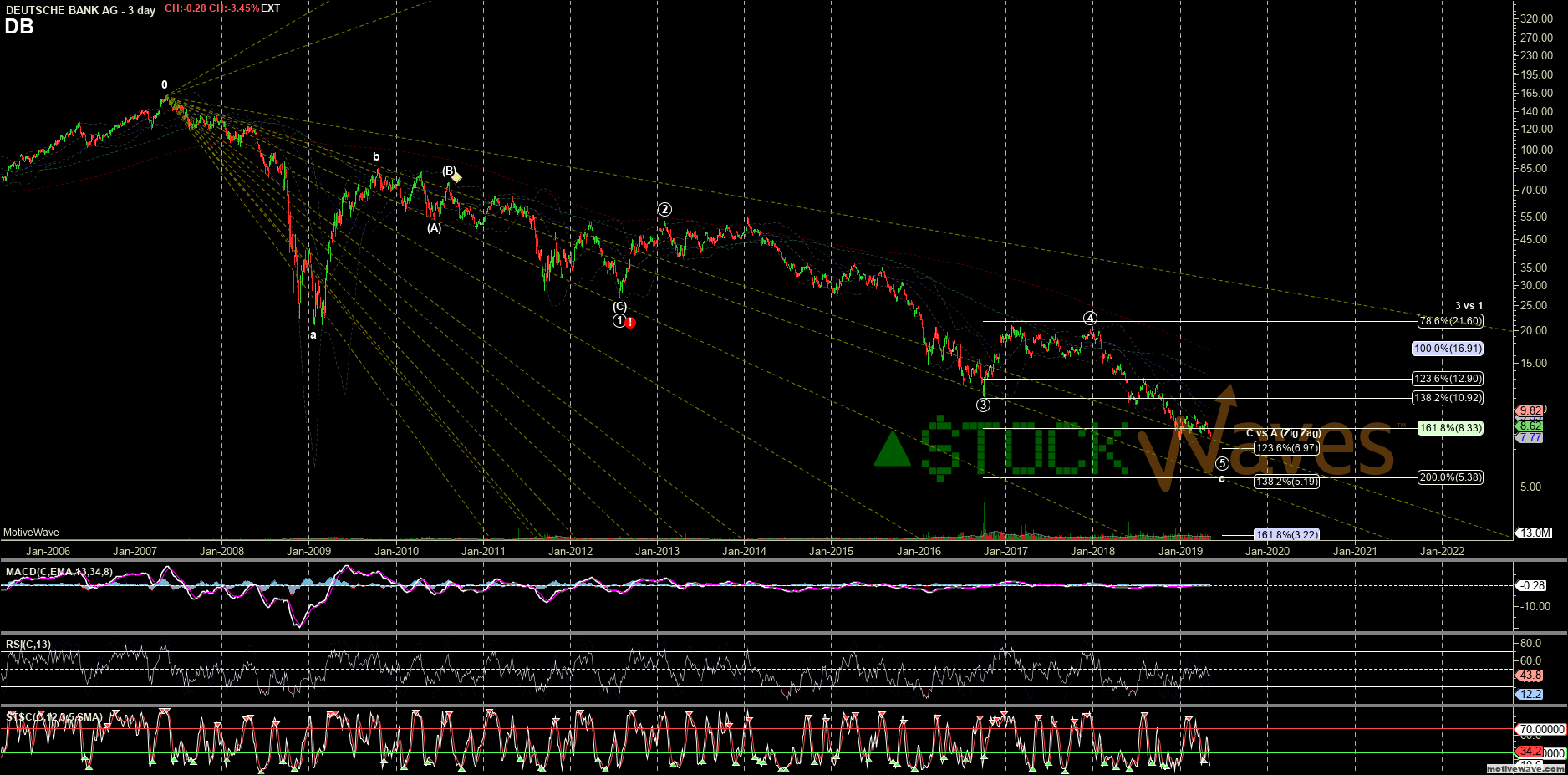Select the (C) wave label
Viewport: 1568px width, 775px height.
(619, 307)
